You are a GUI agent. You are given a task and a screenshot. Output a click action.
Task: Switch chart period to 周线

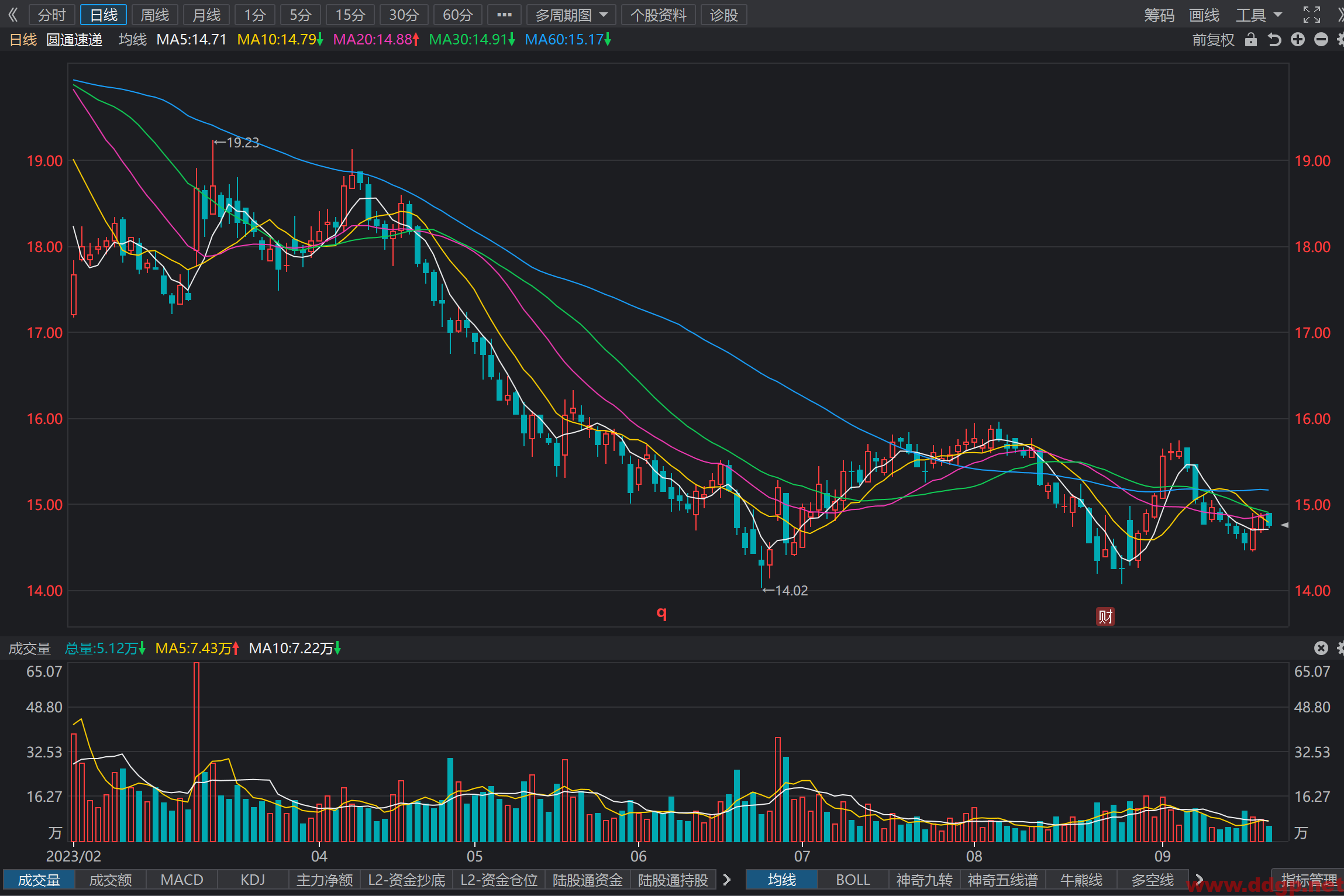click(x=155, y=15)
